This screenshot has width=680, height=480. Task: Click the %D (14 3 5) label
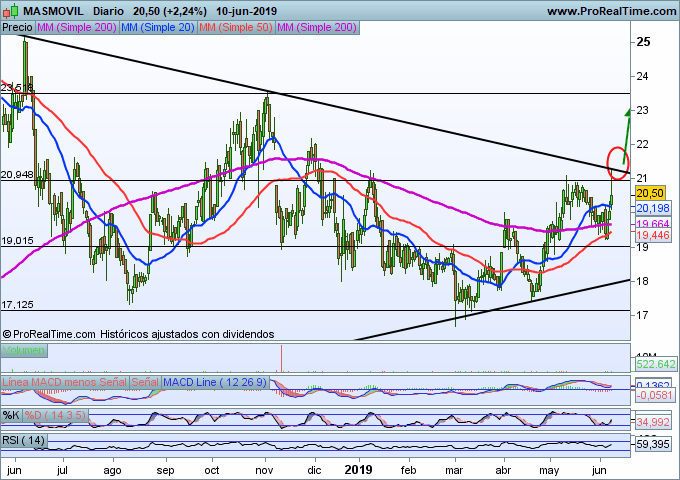55,415
